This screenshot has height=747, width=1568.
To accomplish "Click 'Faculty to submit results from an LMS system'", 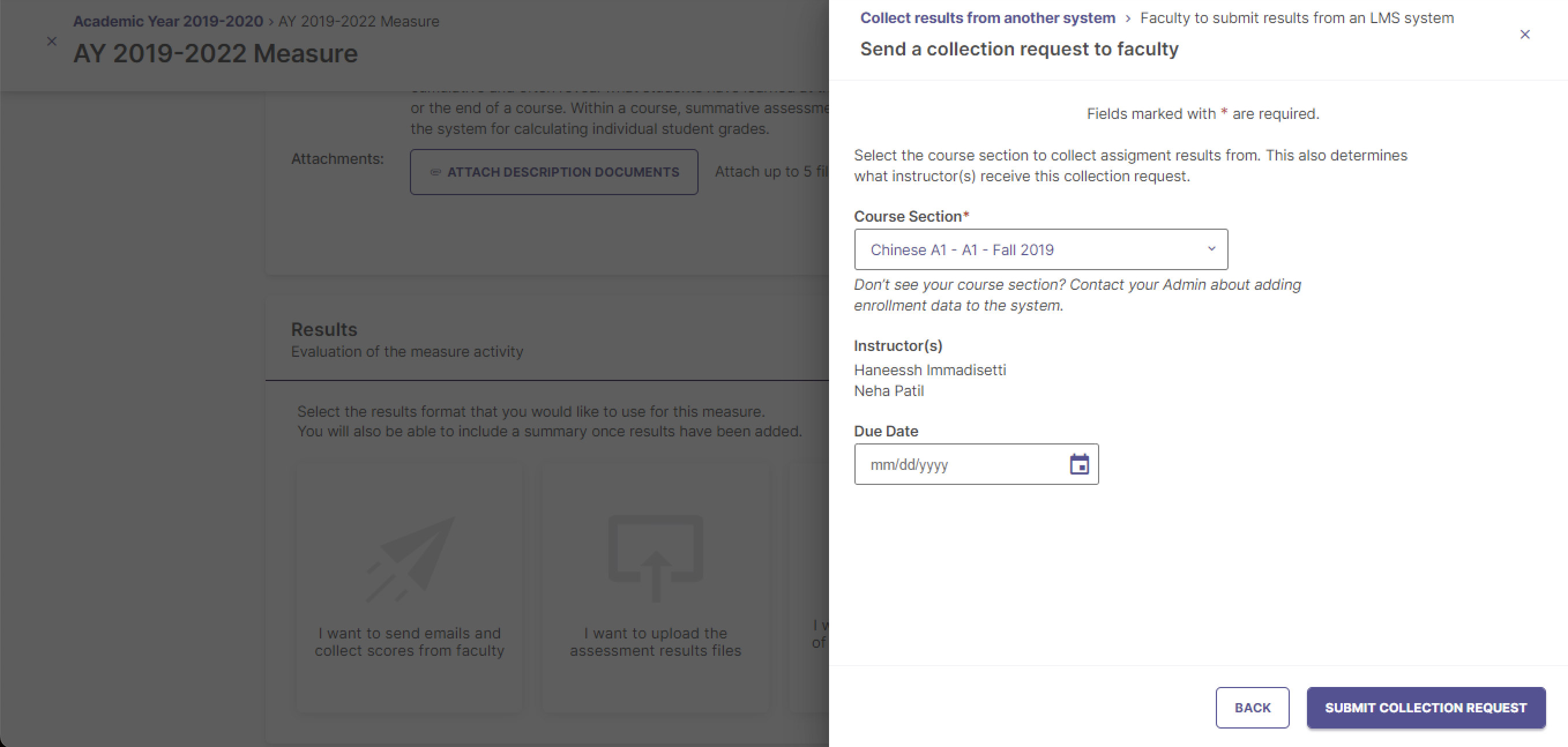I will click(x=1297, y=18).
